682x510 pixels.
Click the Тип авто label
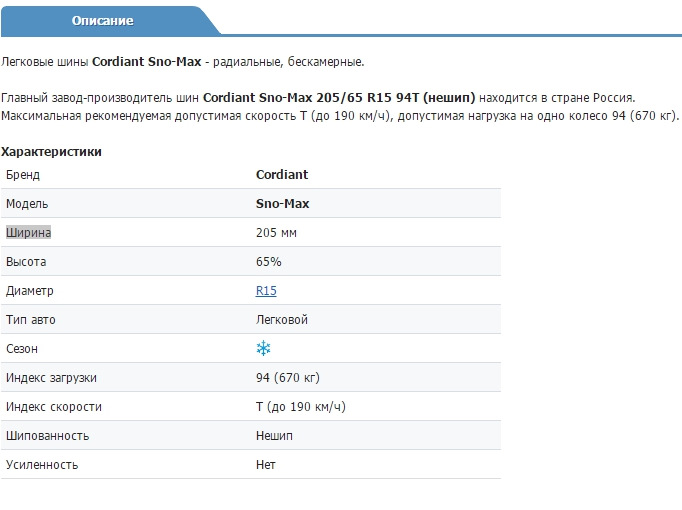pyautogui.click(x=30, y=320)
